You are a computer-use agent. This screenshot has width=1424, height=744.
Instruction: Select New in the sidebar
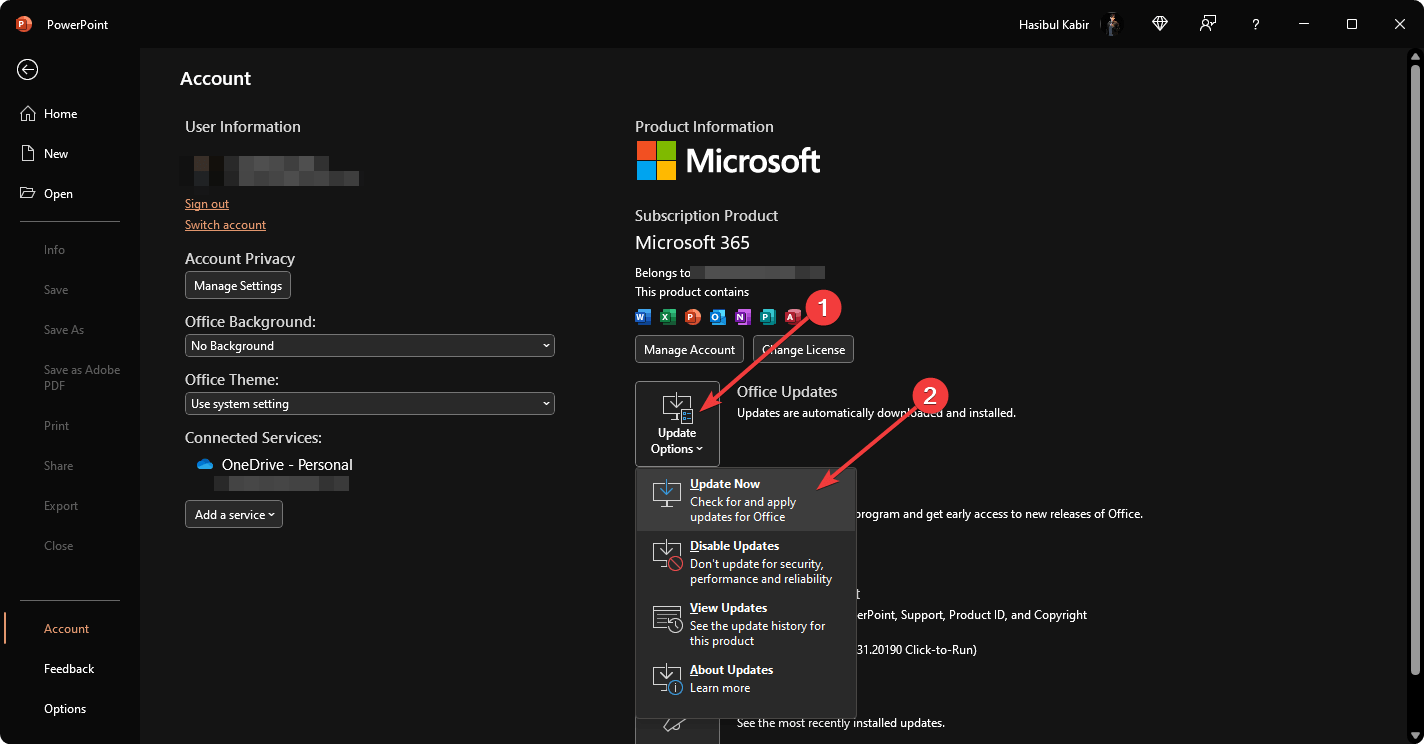click(56, 154)
